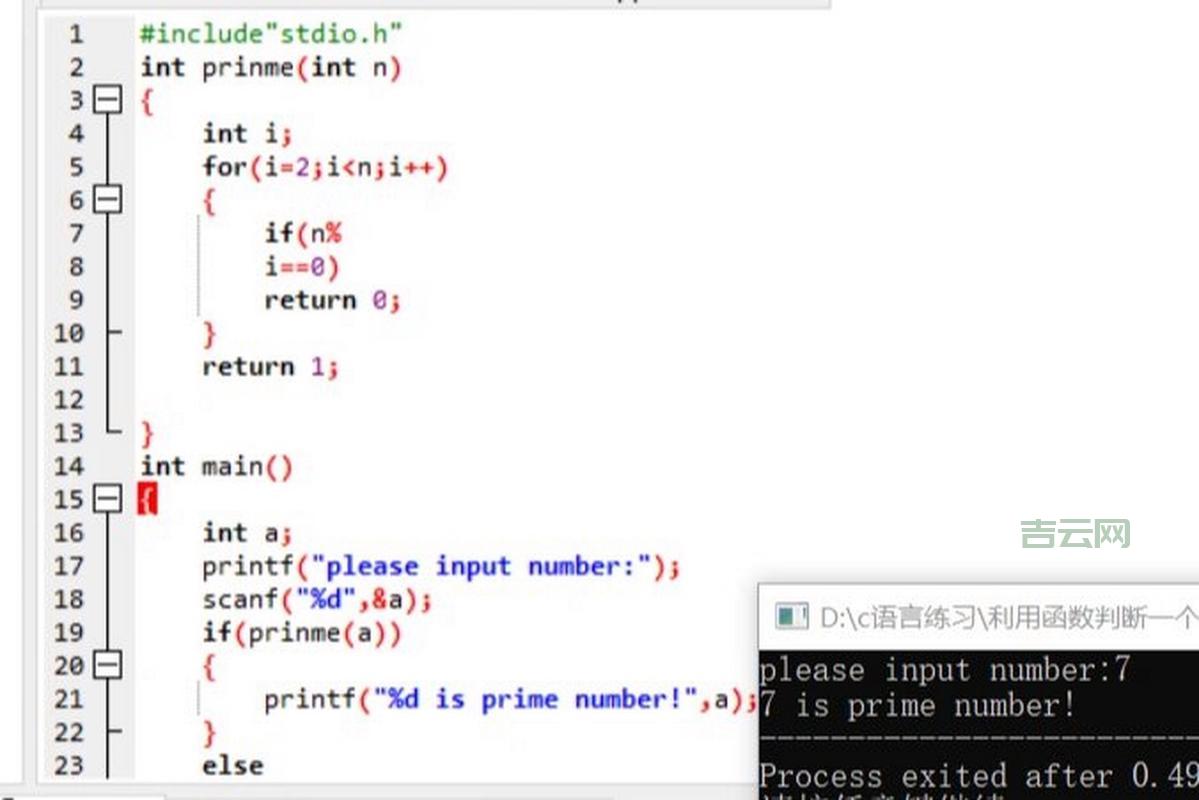Collapse the main function fold at line 15

(106, 499)
